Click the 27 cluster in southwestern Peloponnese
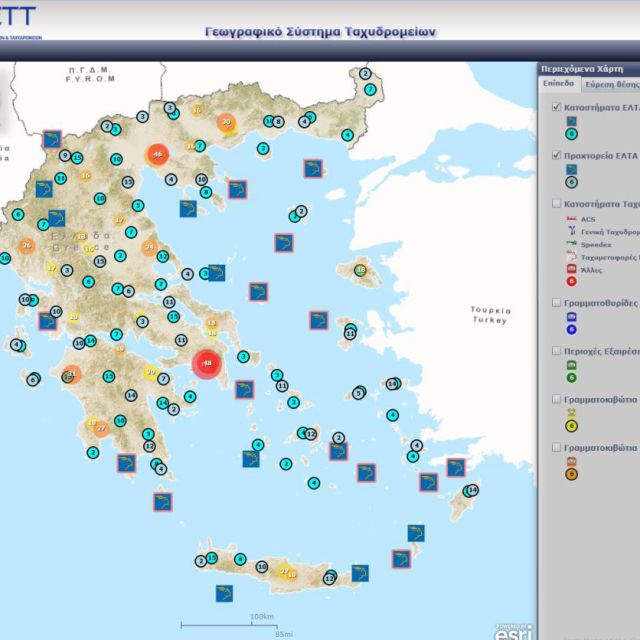Screen dimensions: 640x640 (101, 428)
